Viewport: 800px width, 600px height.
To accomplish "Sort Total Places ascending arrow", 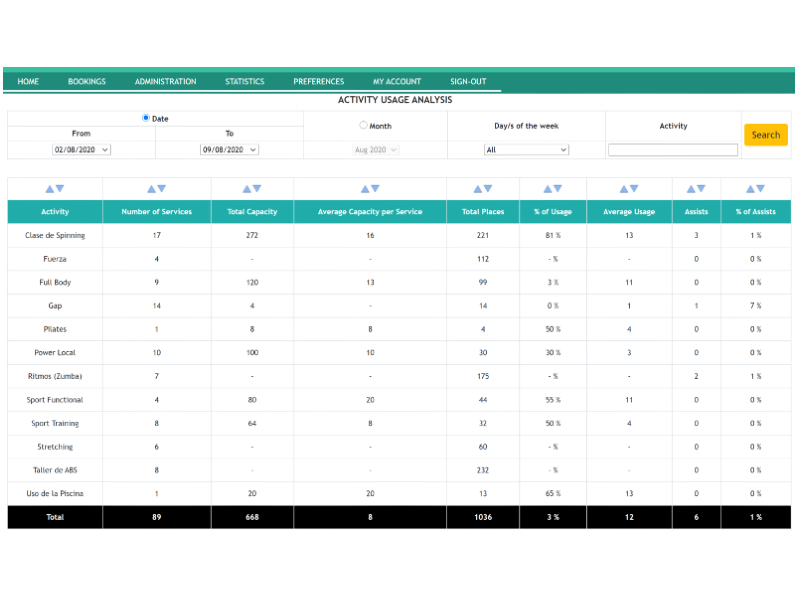I will 479,188.
